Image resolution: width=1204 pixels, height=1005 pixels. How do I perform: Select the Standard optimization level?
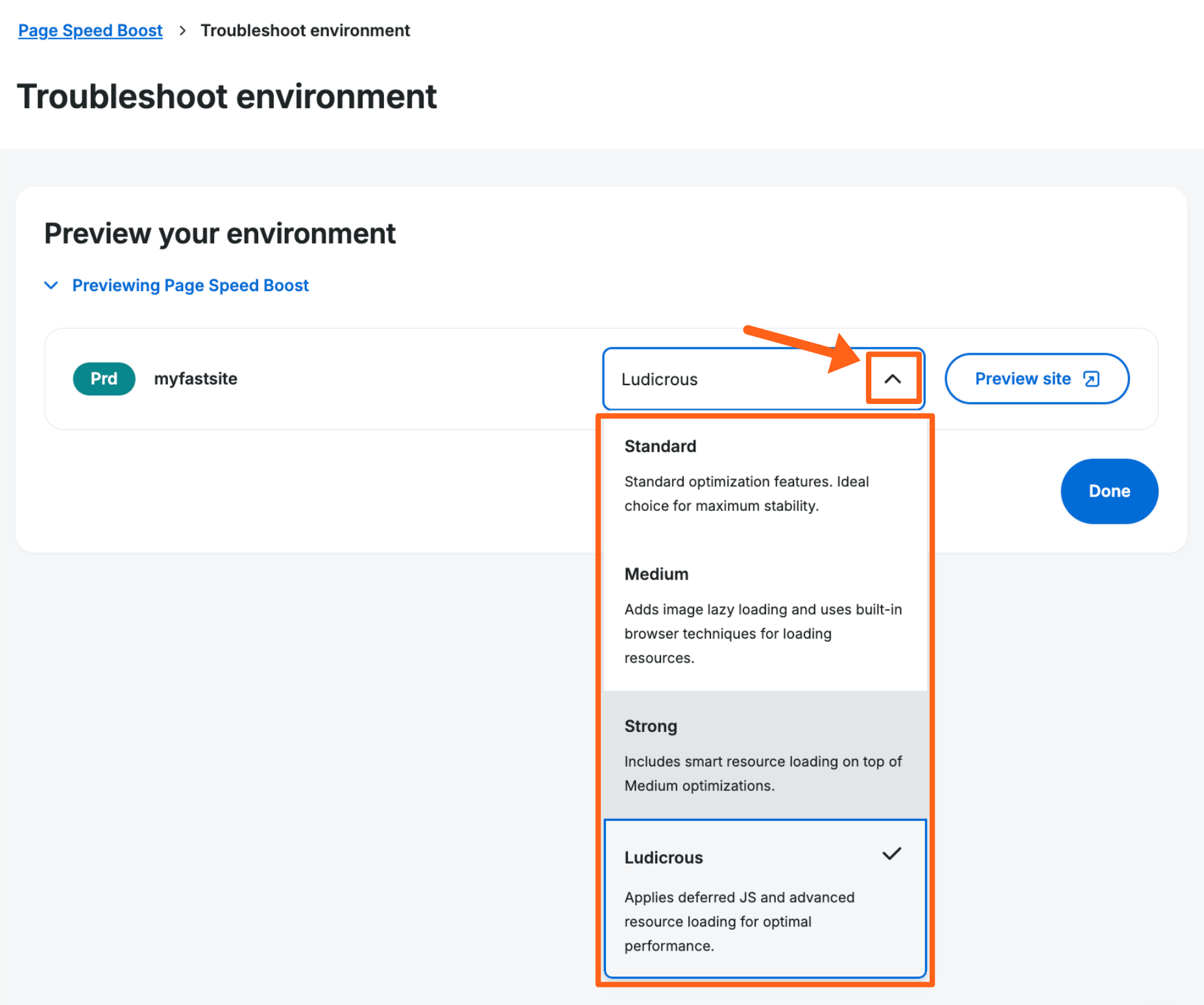[764, 475]
